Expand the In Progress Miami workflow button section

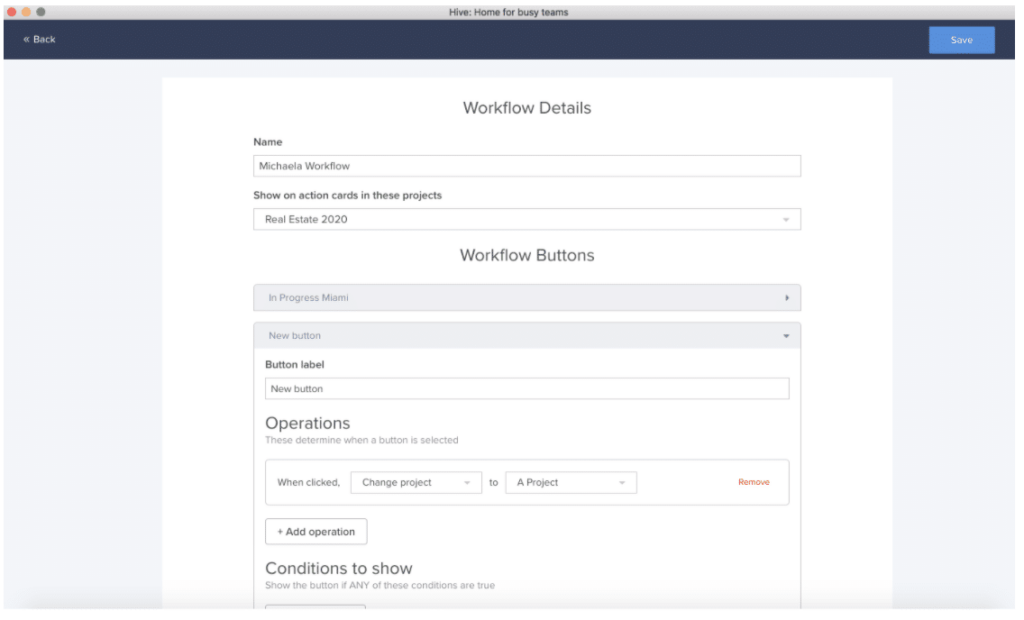pyautogui.click(x=527, y=297)
